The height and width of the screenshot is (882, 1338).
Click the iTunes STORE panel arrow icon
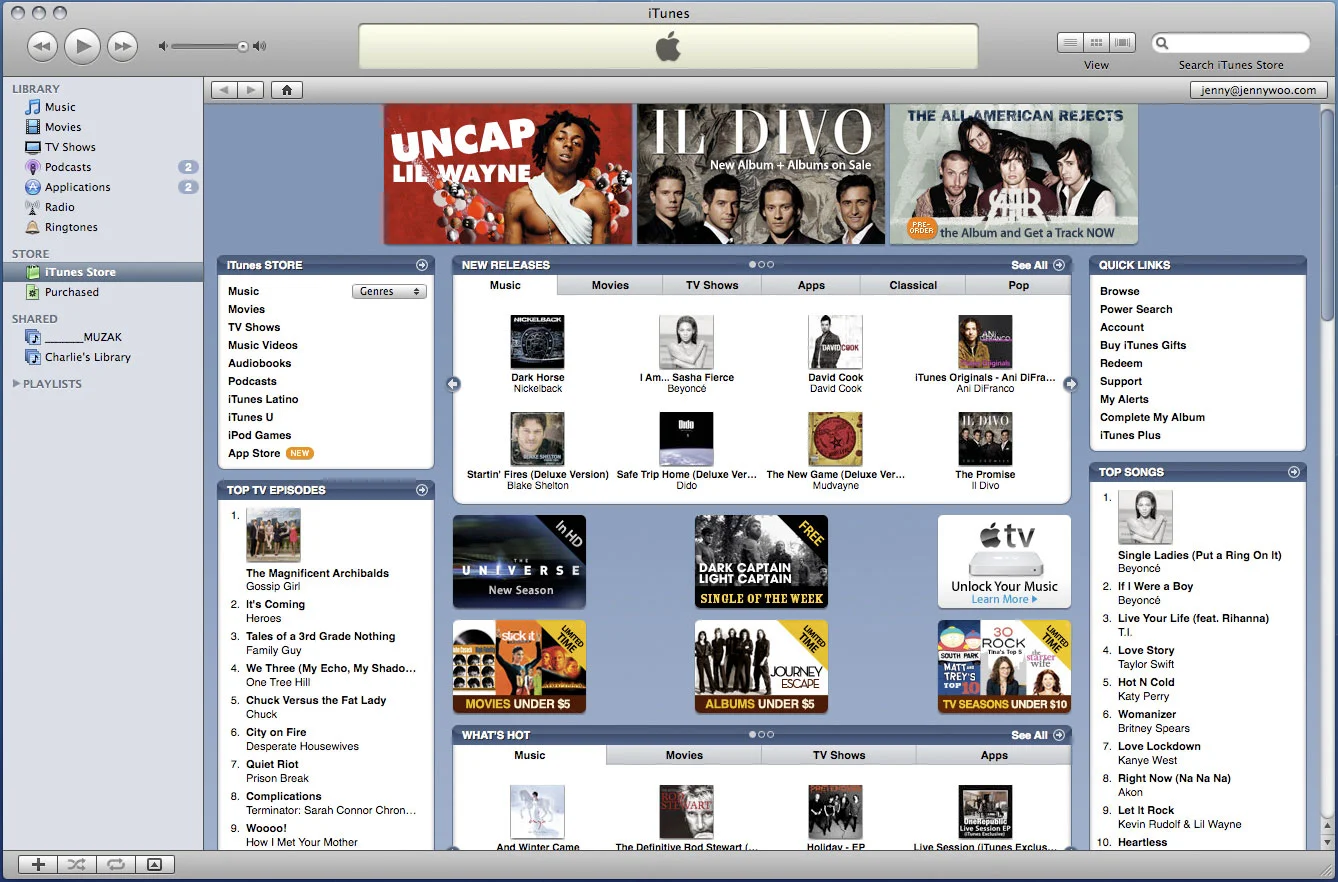pyautogui.click(x=422, y=265)
